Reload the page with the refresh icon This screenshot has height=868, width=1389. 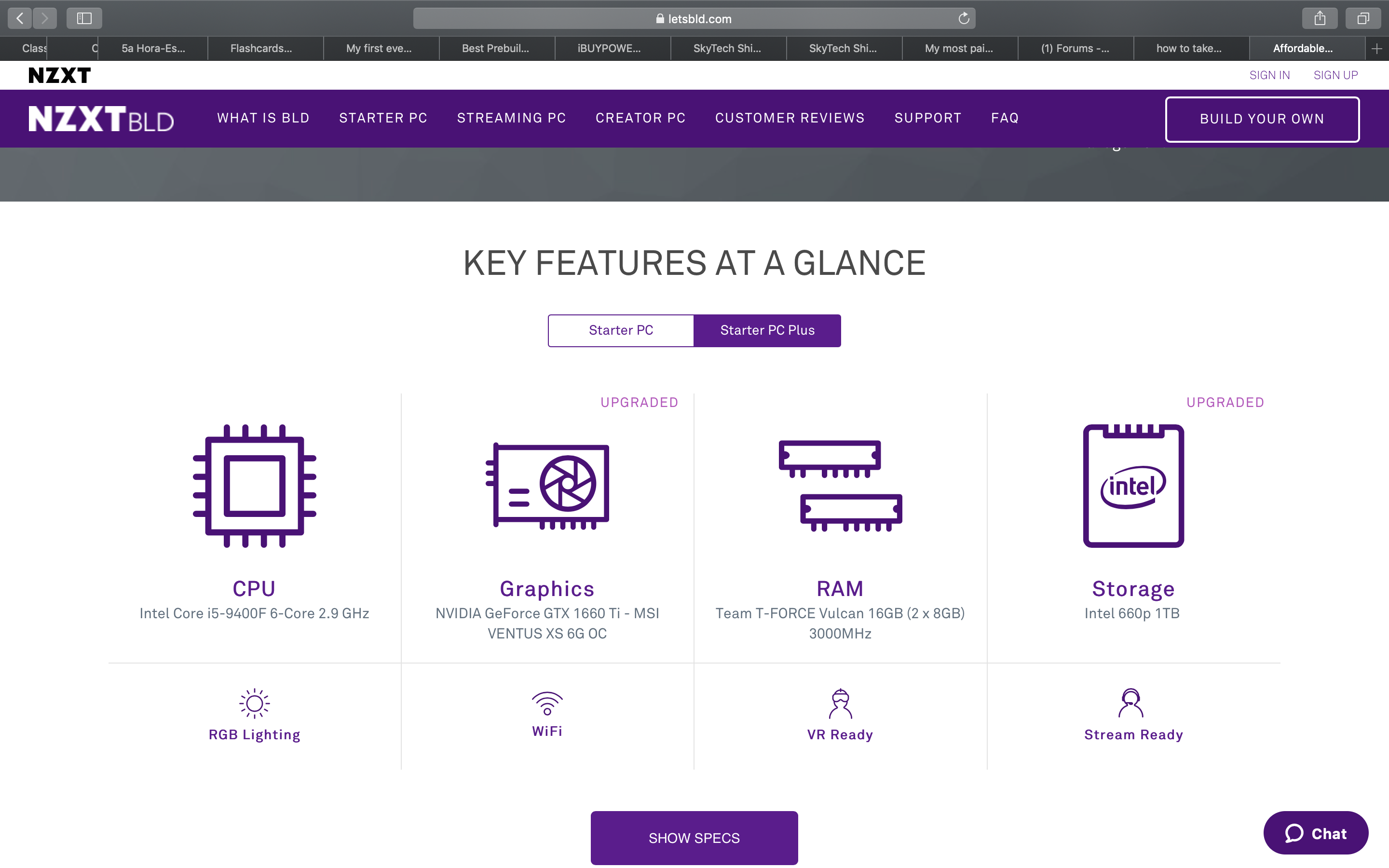tap(964, 18)
